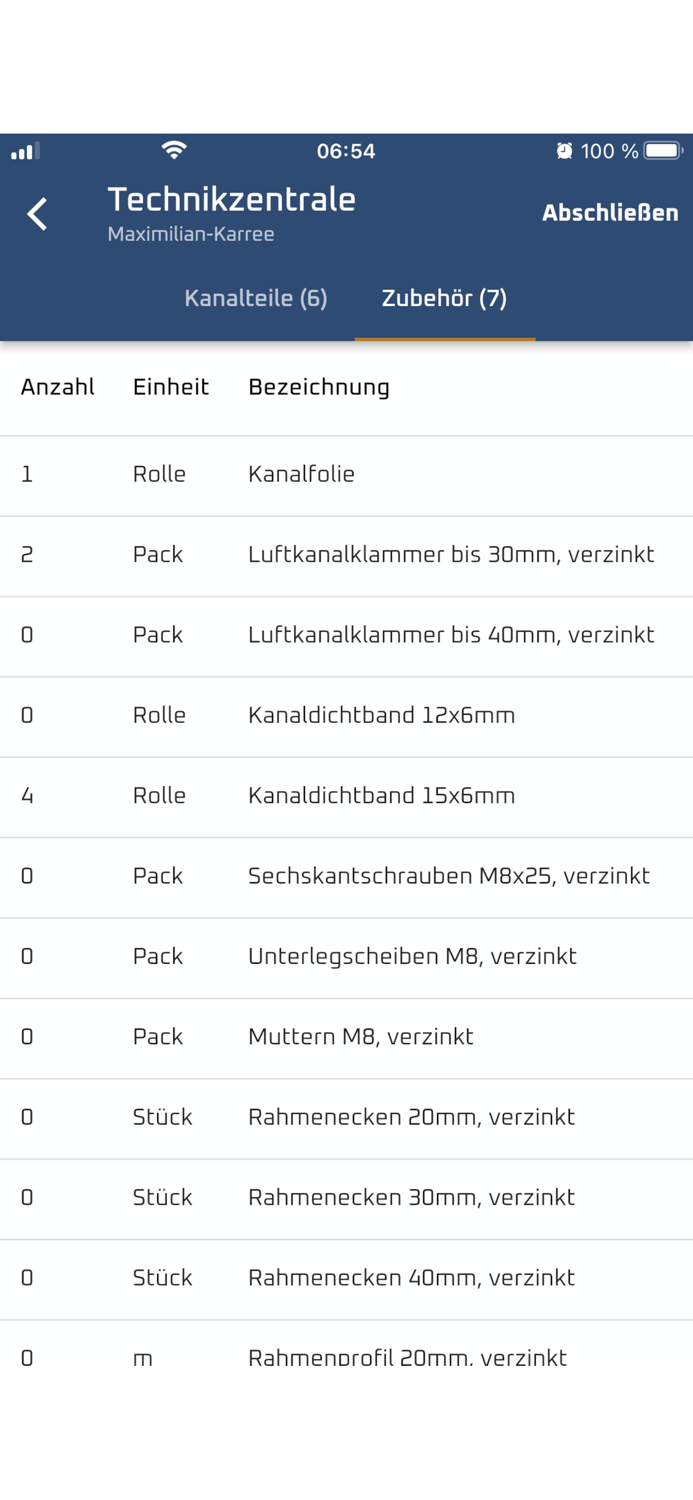Select the Luftkanalklammer bis 30mm row

346,556
